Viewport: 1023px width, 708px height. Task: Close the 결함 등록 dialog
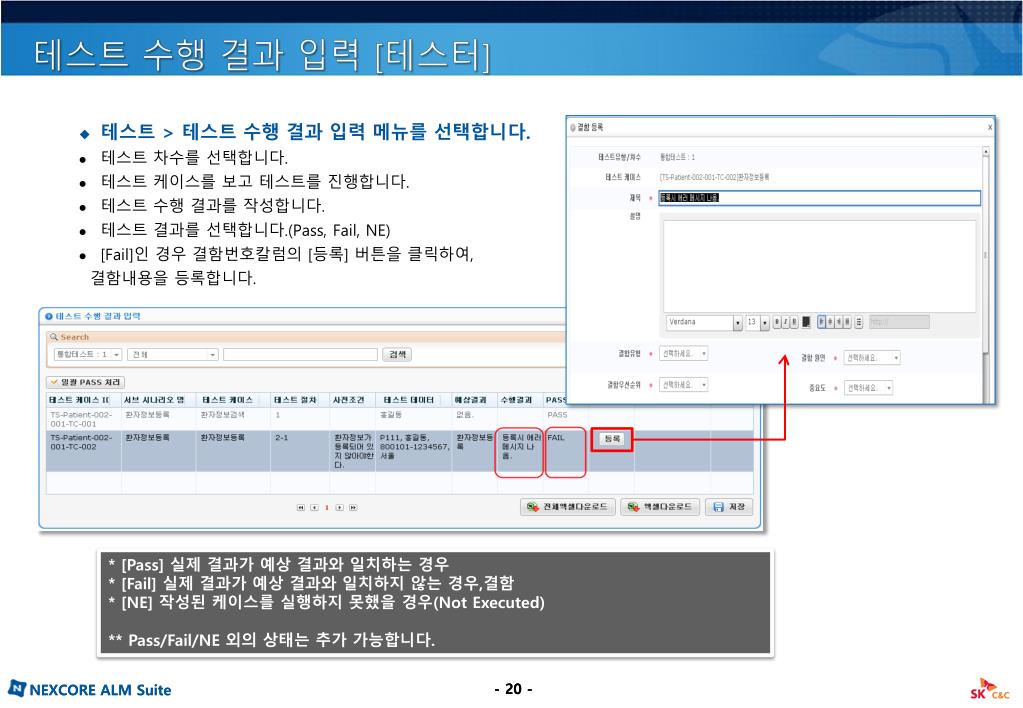[x=989, y=128]
